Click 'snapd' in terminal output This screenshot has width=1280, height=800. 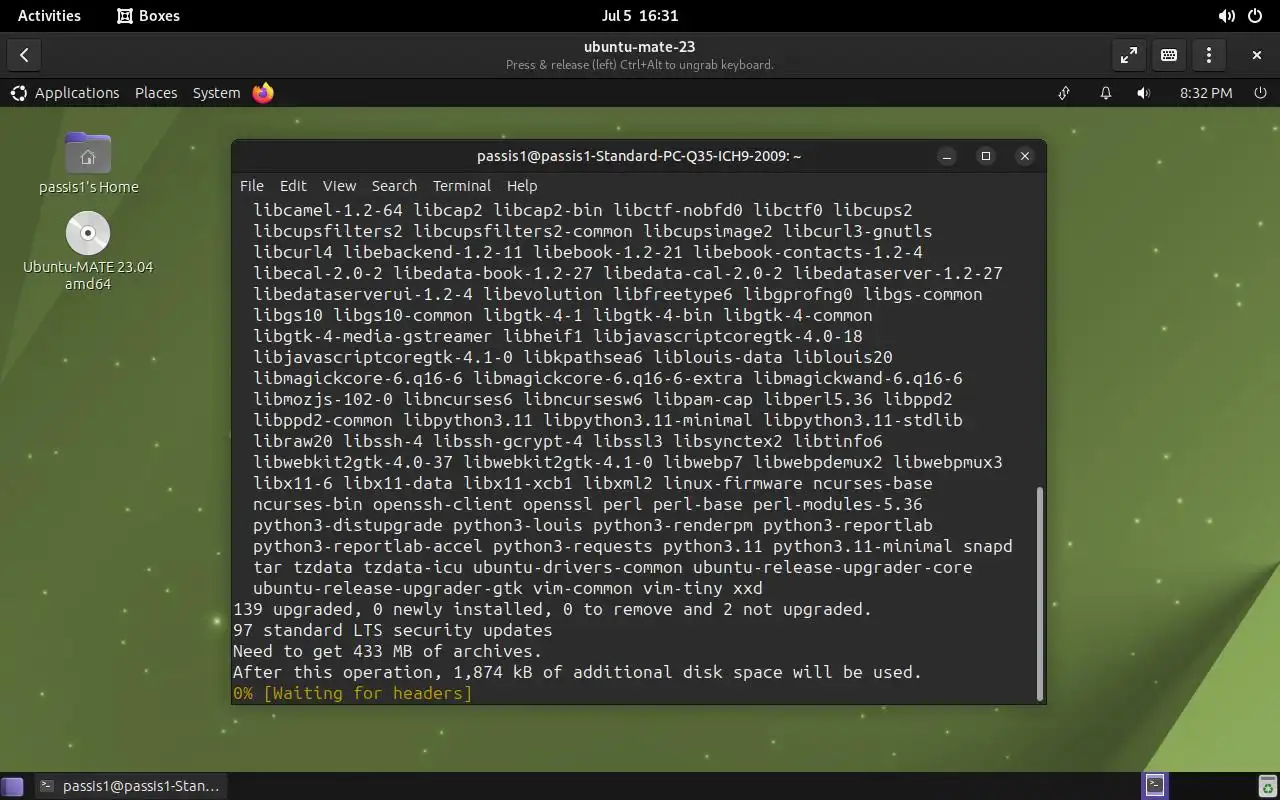point(988,546)
